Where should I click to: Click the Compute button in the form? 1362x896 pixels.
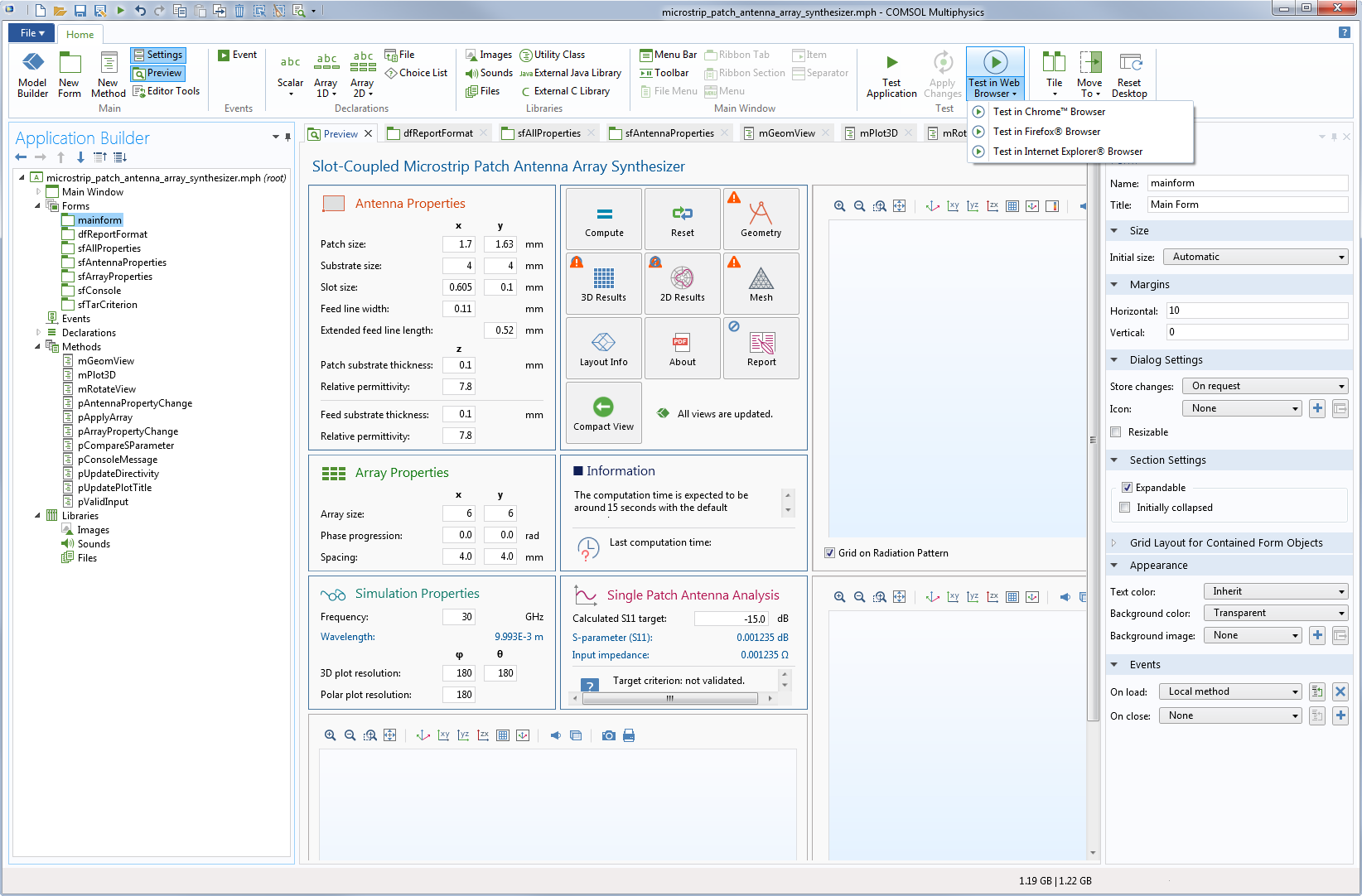pos(604,219)
